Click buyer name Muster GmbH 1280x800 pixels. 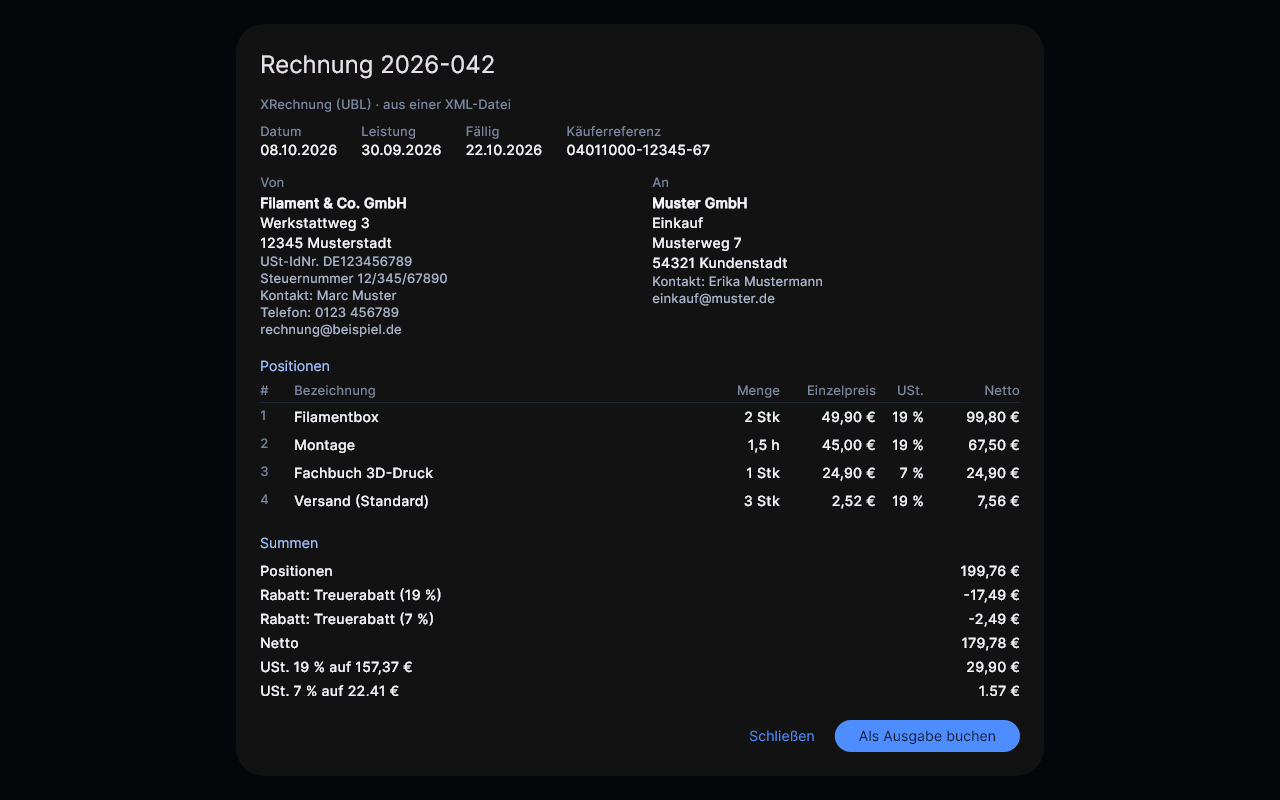[x=700, y=203]
